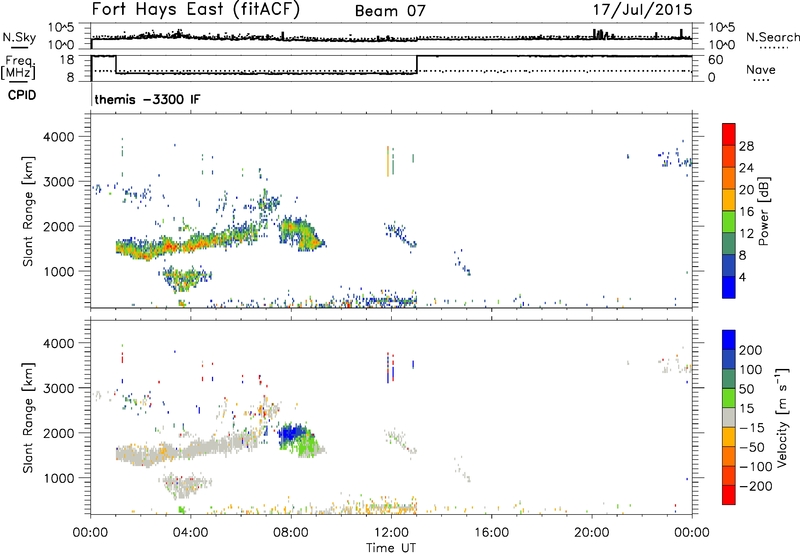Click the '28' tick on Power scale

coord(746,146)
